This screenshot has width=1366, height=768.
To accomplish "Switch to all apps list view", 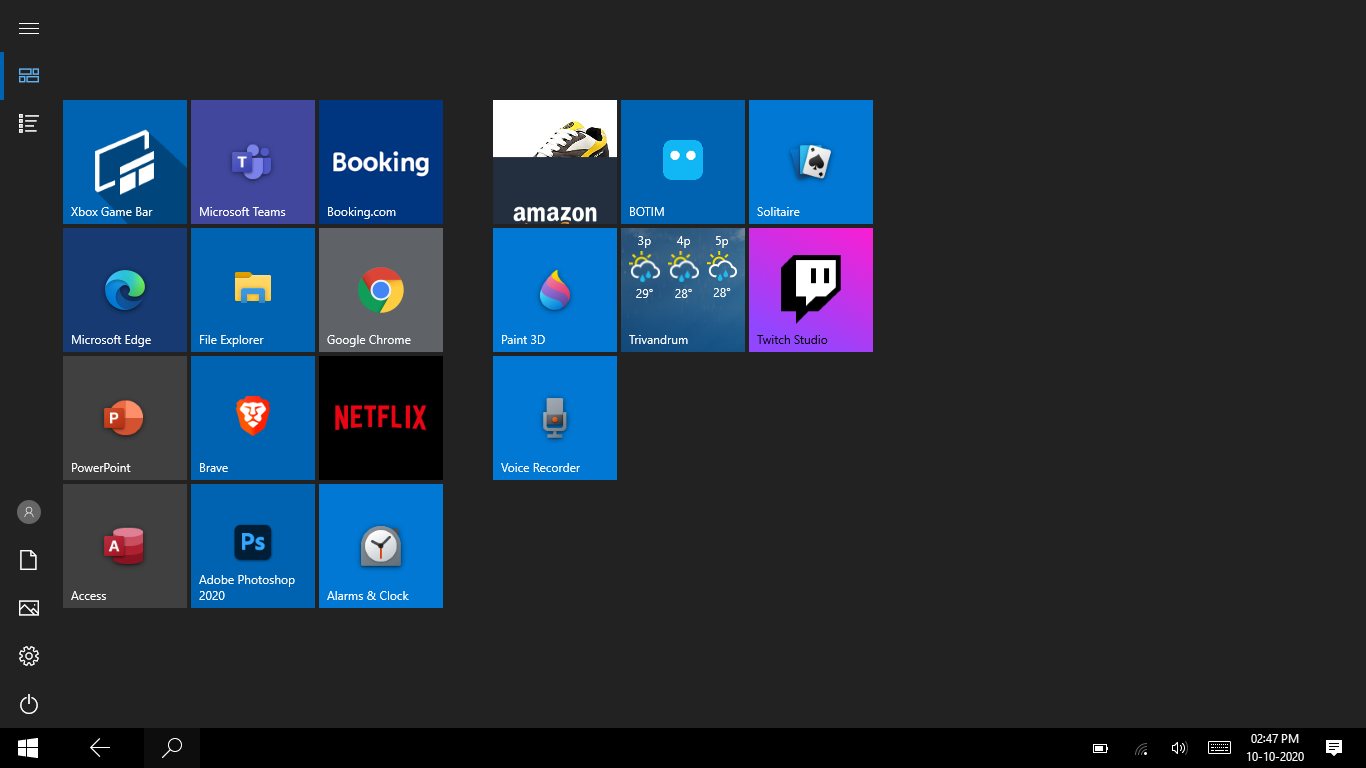I will pyautogui.click(x=29, y=124).
